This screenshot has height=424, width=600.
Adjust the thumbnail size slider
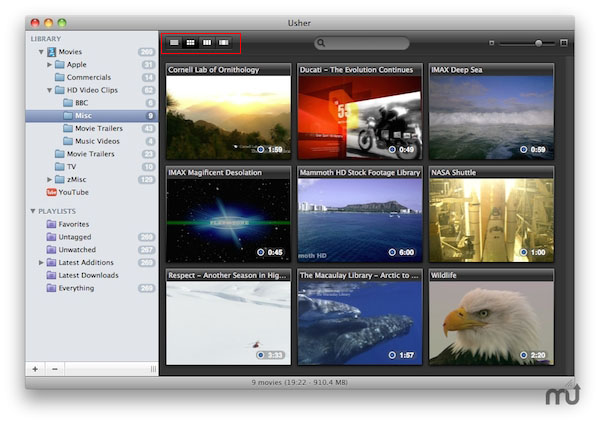(538, 43)
